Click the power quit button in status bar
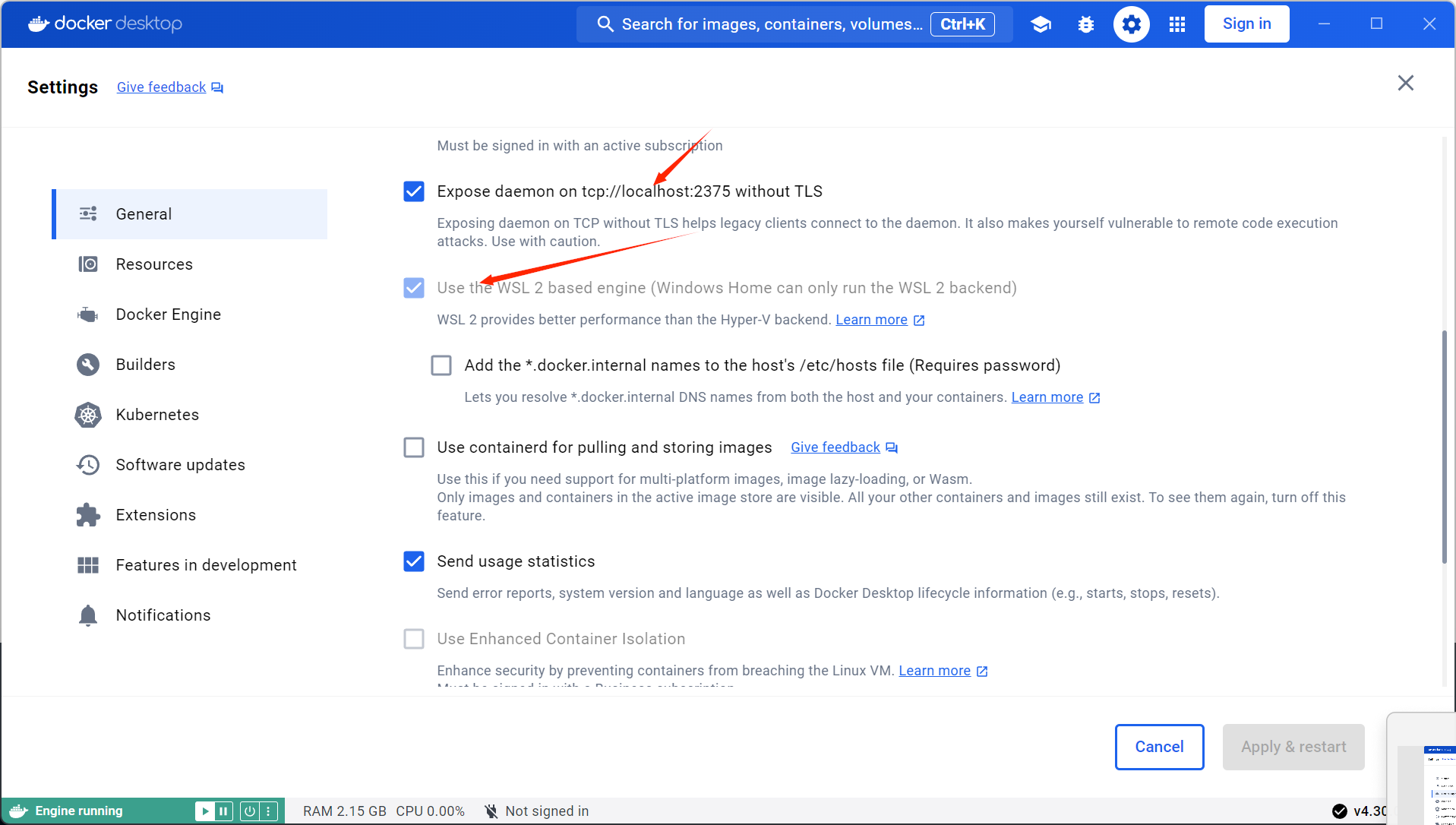The height and width of the screenshot is (825, 1456). point(249,811)
